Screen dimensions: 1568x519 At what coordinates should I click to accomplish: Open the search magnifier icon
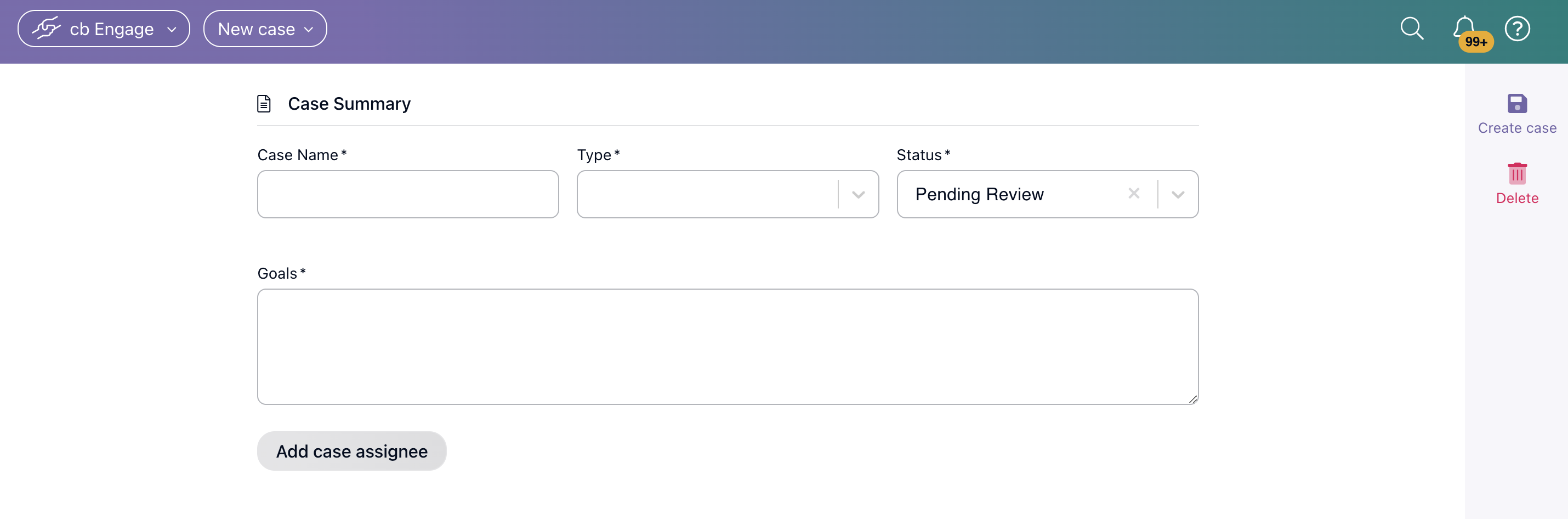click(x=1412, y=29)
